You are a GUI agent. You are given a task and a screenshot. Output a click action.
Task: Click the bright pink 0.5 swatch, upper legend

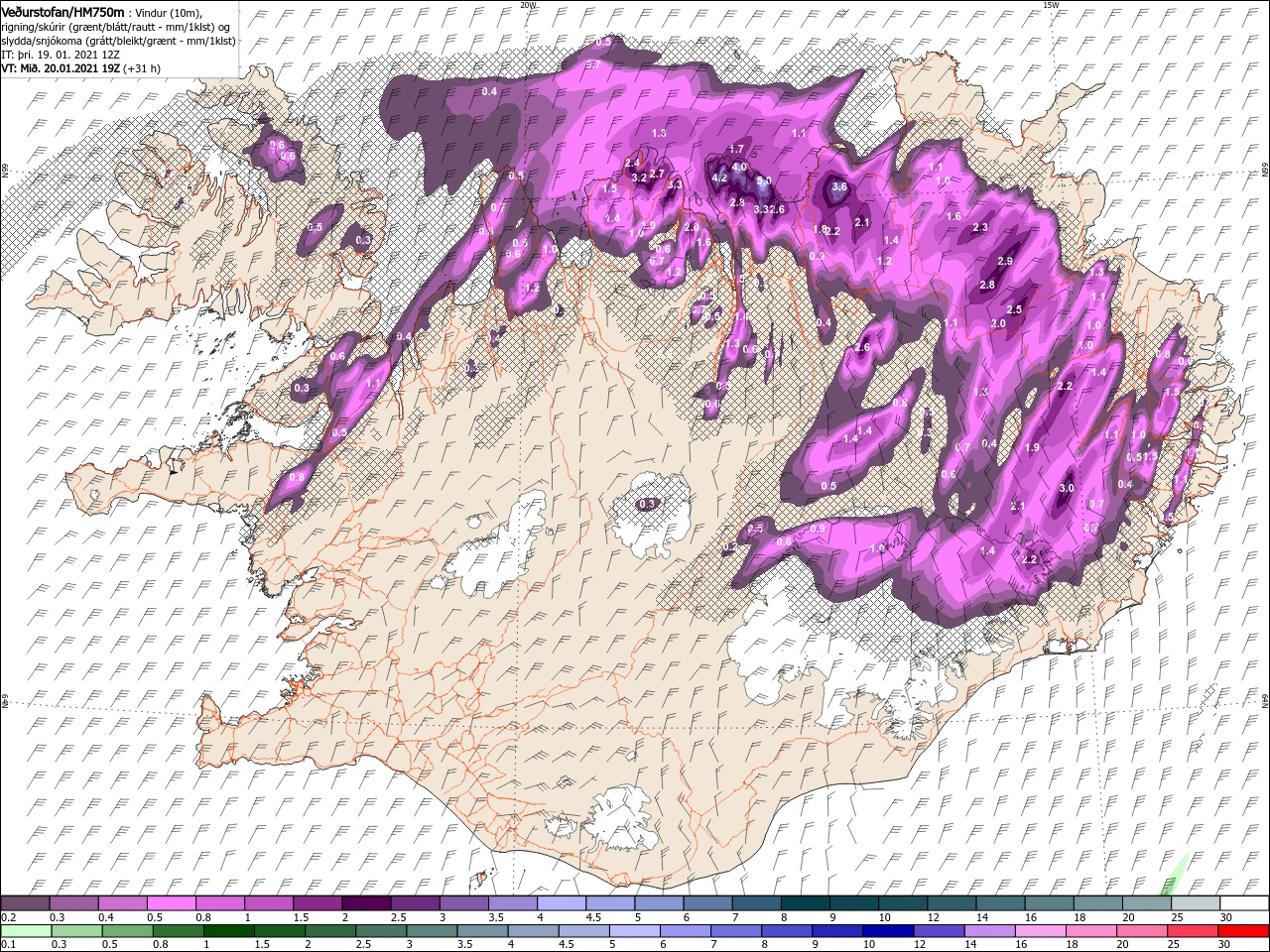pos(171,903)
